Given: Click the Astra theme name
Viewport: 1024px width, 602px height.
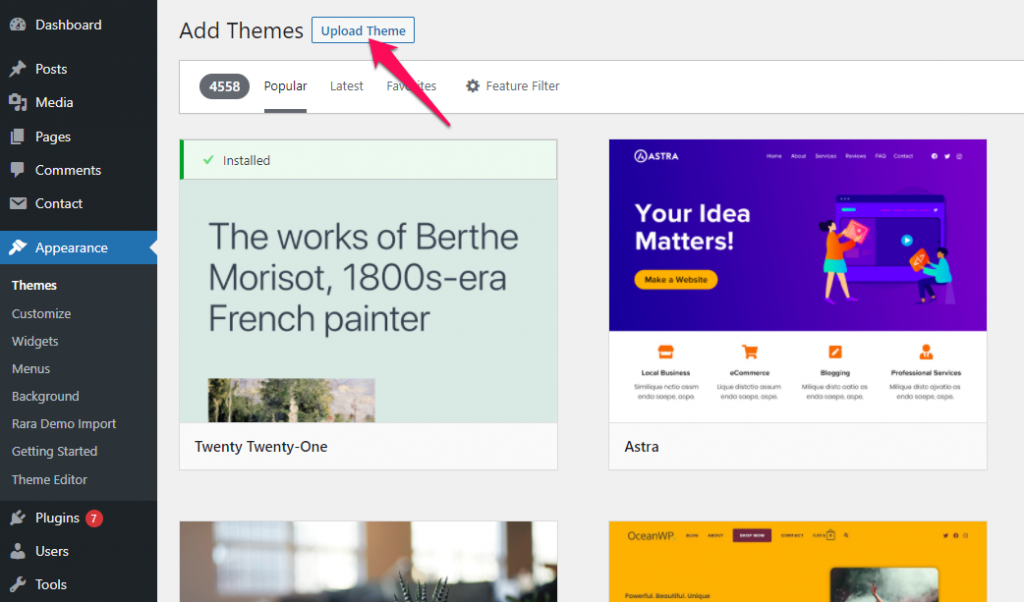Looking at the screenshot, I should (x=641, y=447).
